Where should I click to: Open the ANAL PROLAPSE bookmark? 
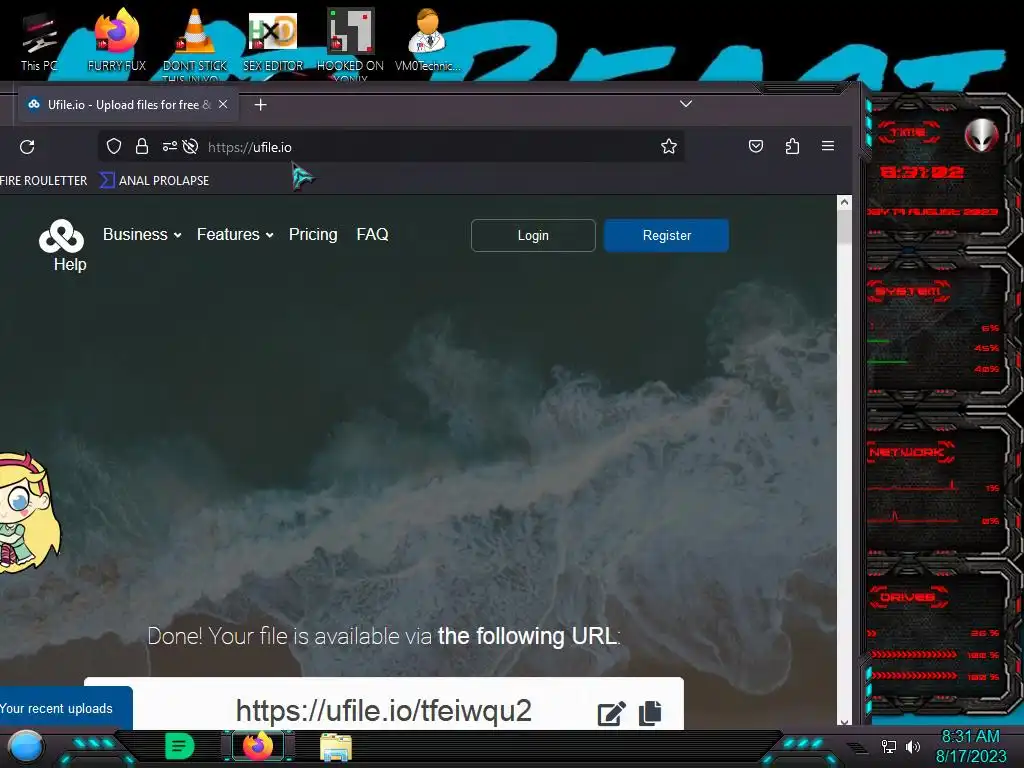[155, 181]
